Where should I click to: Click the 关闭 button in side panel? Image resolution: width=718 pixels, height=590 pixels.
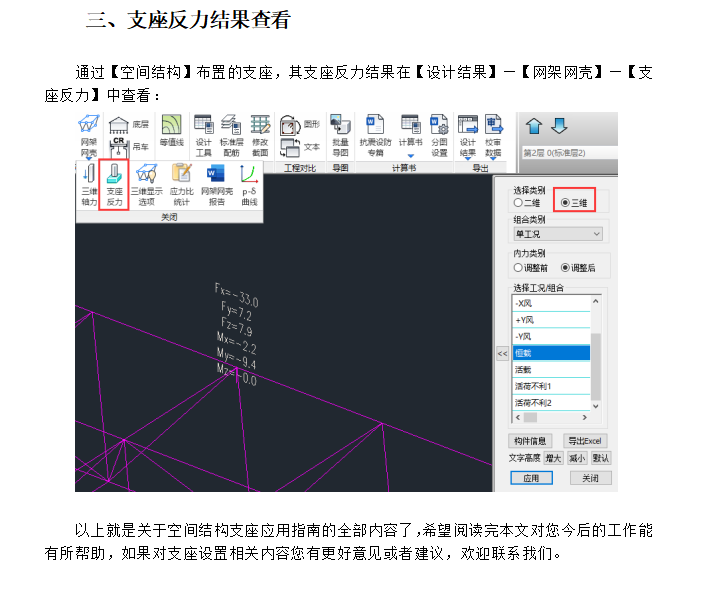pos(590,478)
